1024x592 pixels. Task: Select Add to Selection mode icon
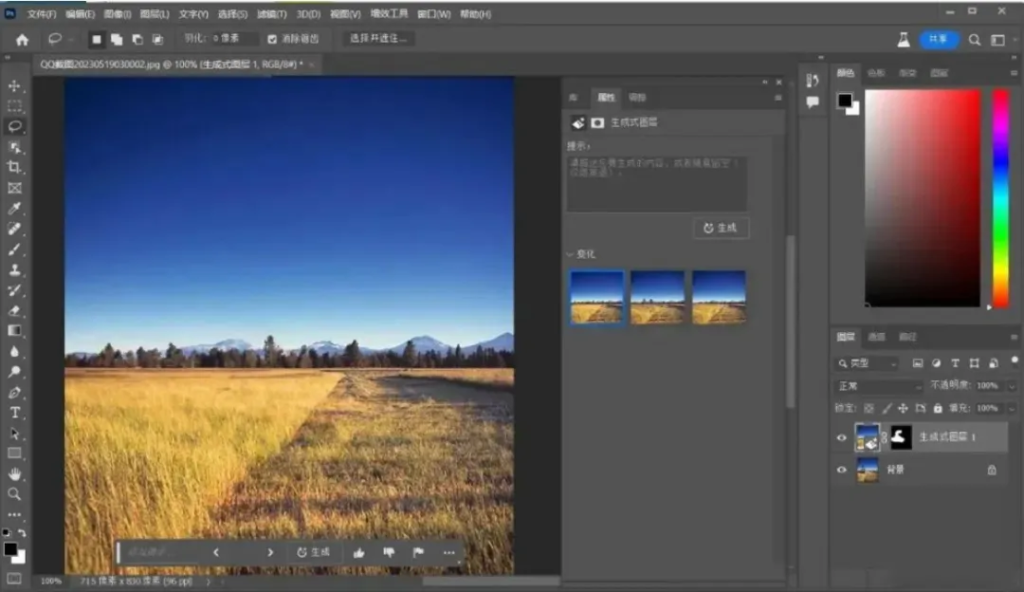(x=117, y=40)
